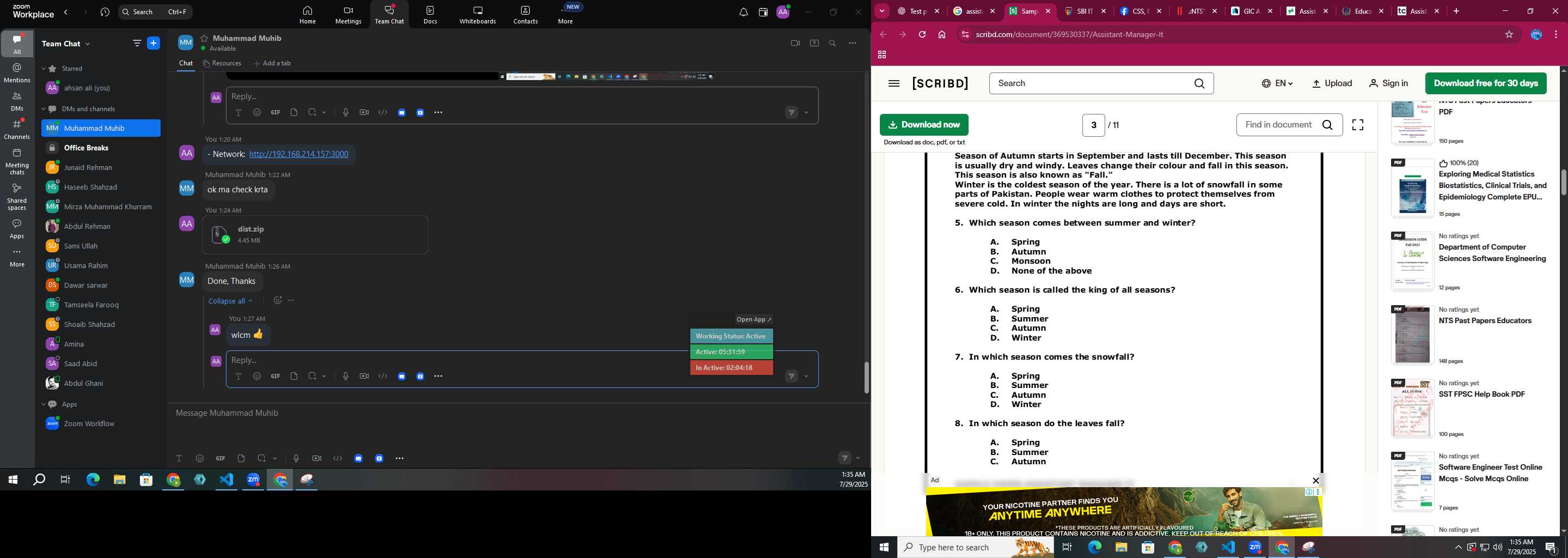Open the 192.168.214.157:3000 network link
Screen dimensions: 1568x558
click(299, 154)
